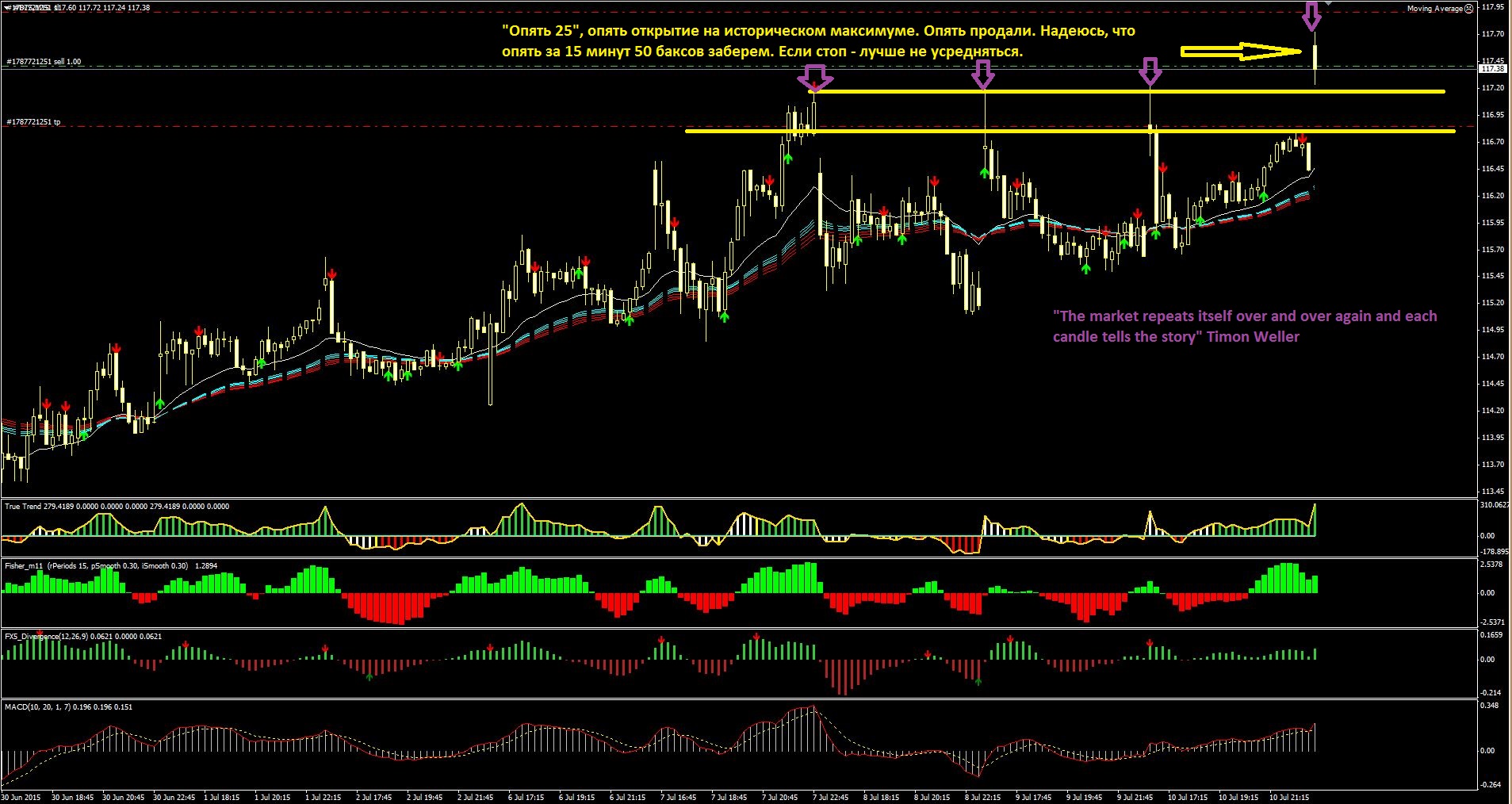The width and height of the screenshot is (1512, 804).
Task: Click the '8 Jul 22:15' time axis label
Action: point(982,798)
